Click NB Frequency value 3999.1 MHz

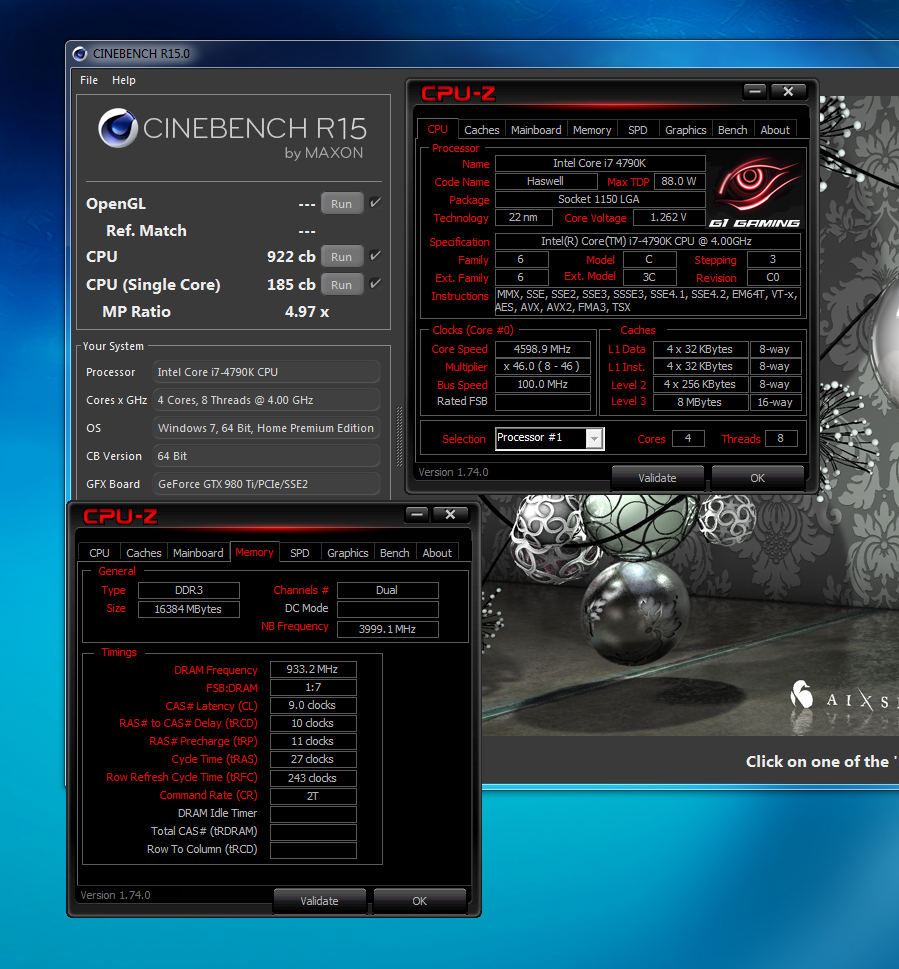[x=387, y=629]
